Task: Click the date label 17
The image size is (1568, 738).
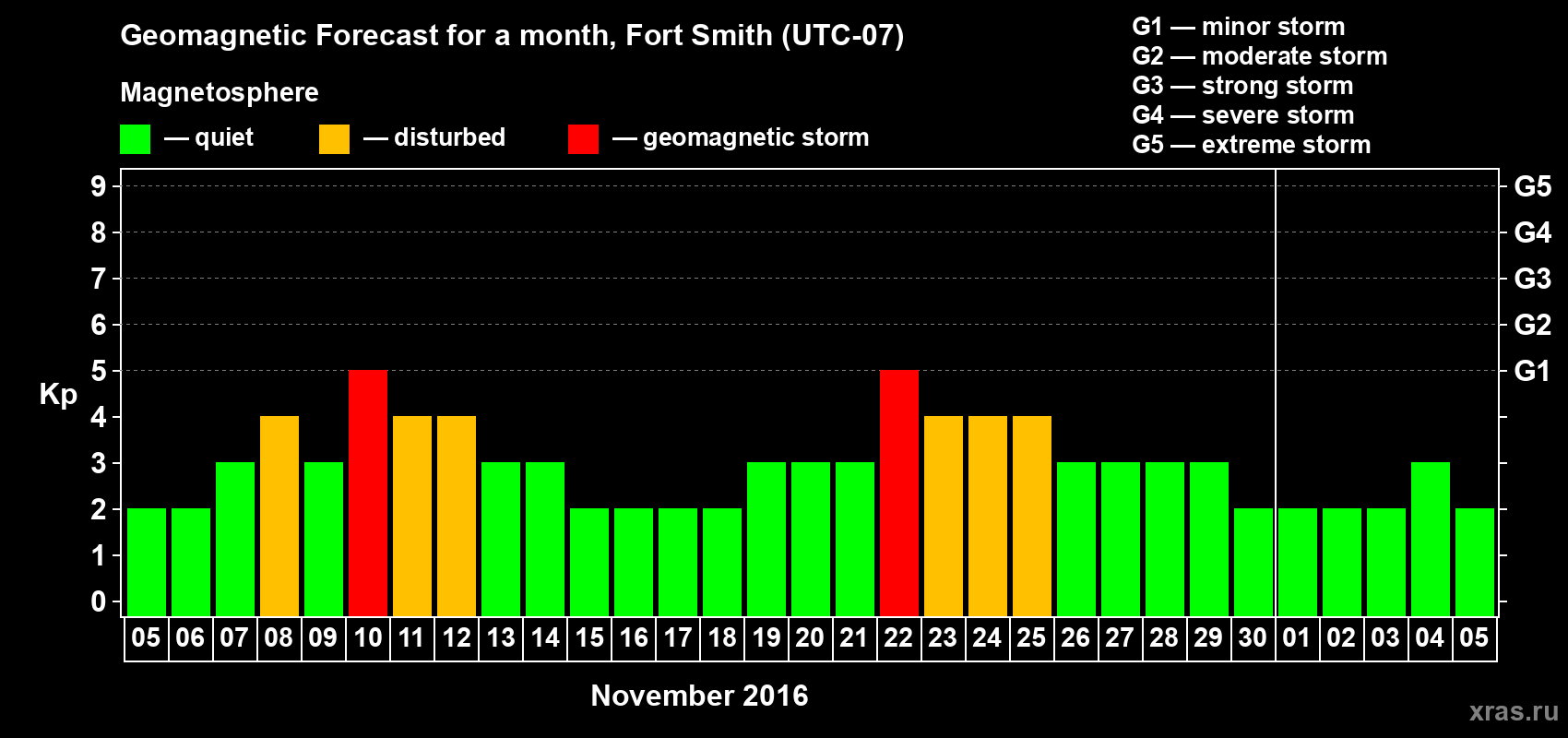Action: (x=678, y=637)
